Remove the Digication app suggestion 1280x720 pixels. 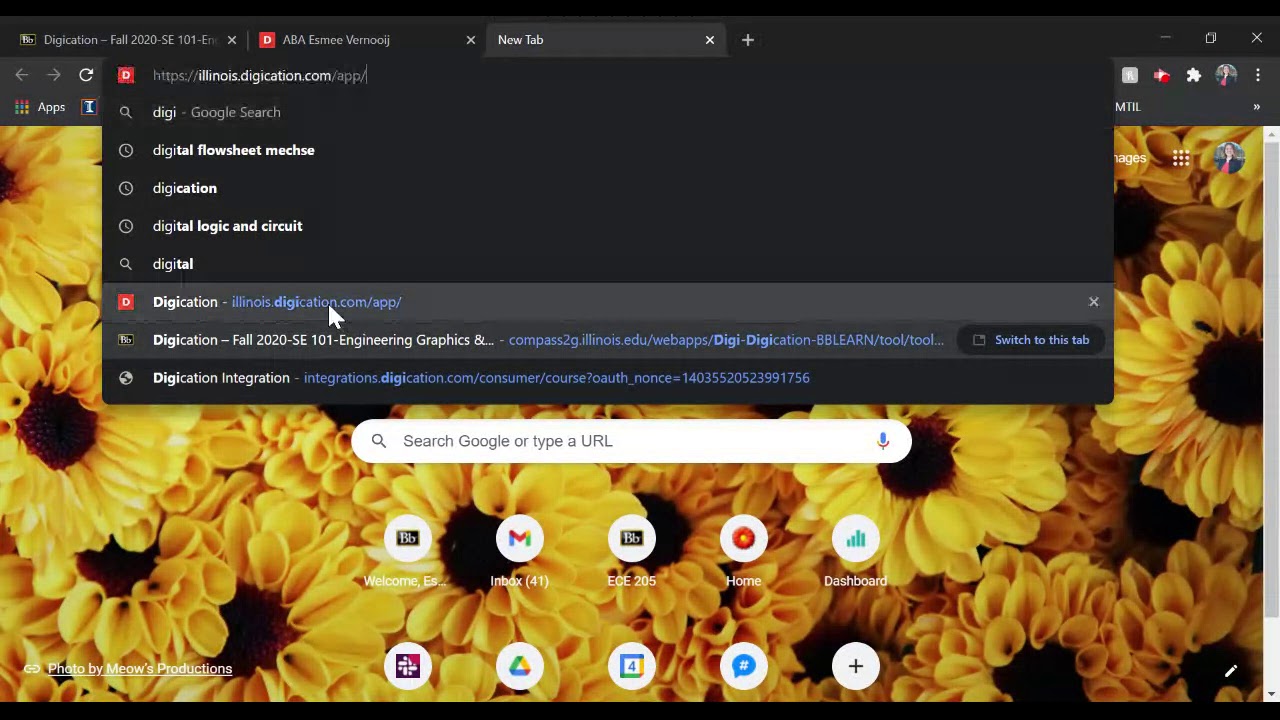coord(1093,301)
